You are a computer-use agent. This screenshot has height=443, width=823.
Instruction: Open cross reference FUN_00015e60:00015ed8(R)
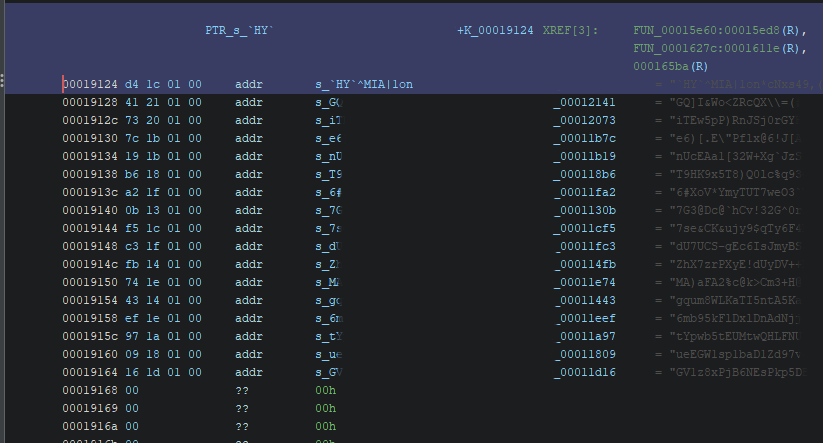[720, 30]
